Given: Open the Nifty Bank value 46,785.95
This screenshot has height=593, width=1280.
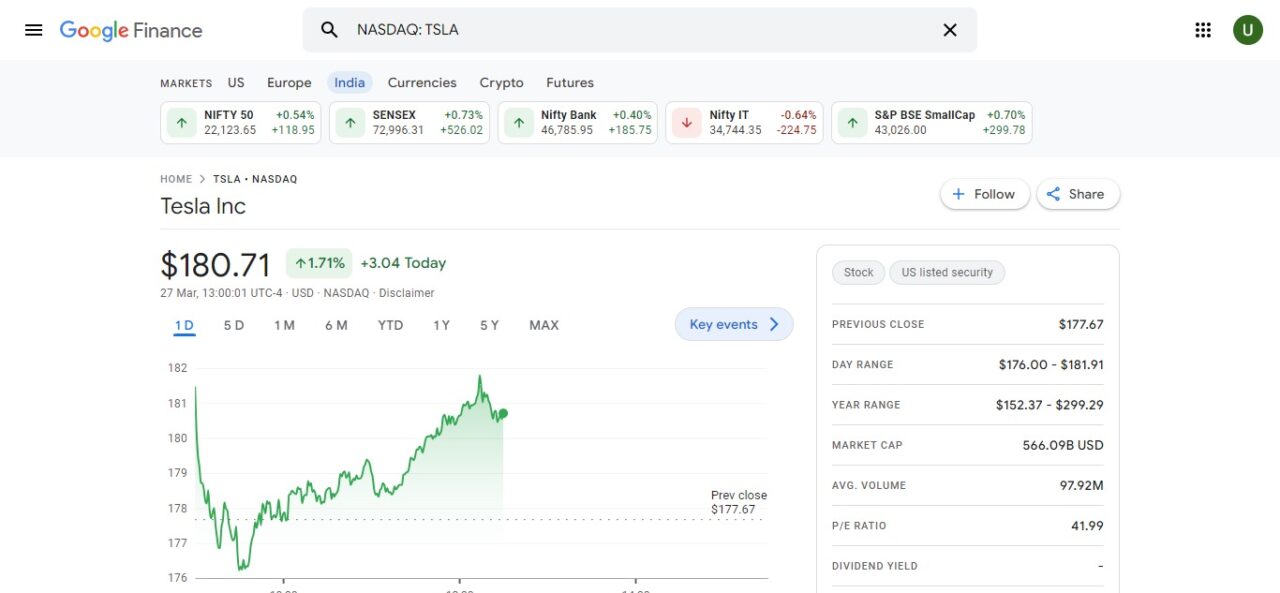Looking at the screenshot, I should click(x=567, y=130).
